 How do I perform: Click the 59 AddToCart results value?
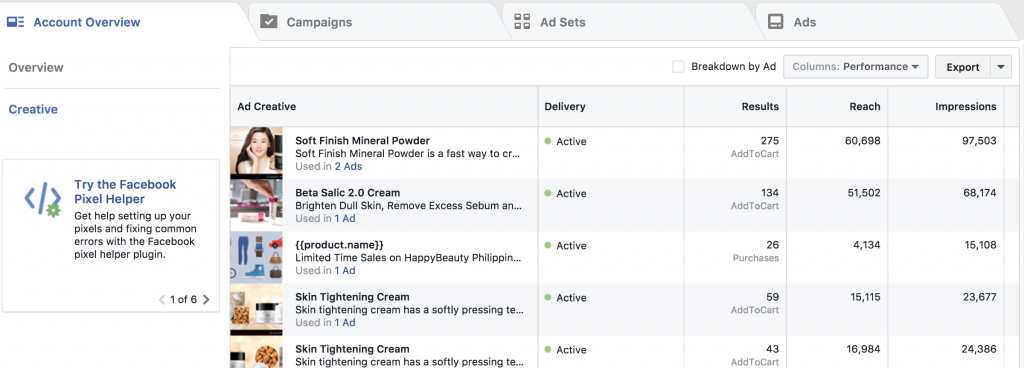[772, 298]
